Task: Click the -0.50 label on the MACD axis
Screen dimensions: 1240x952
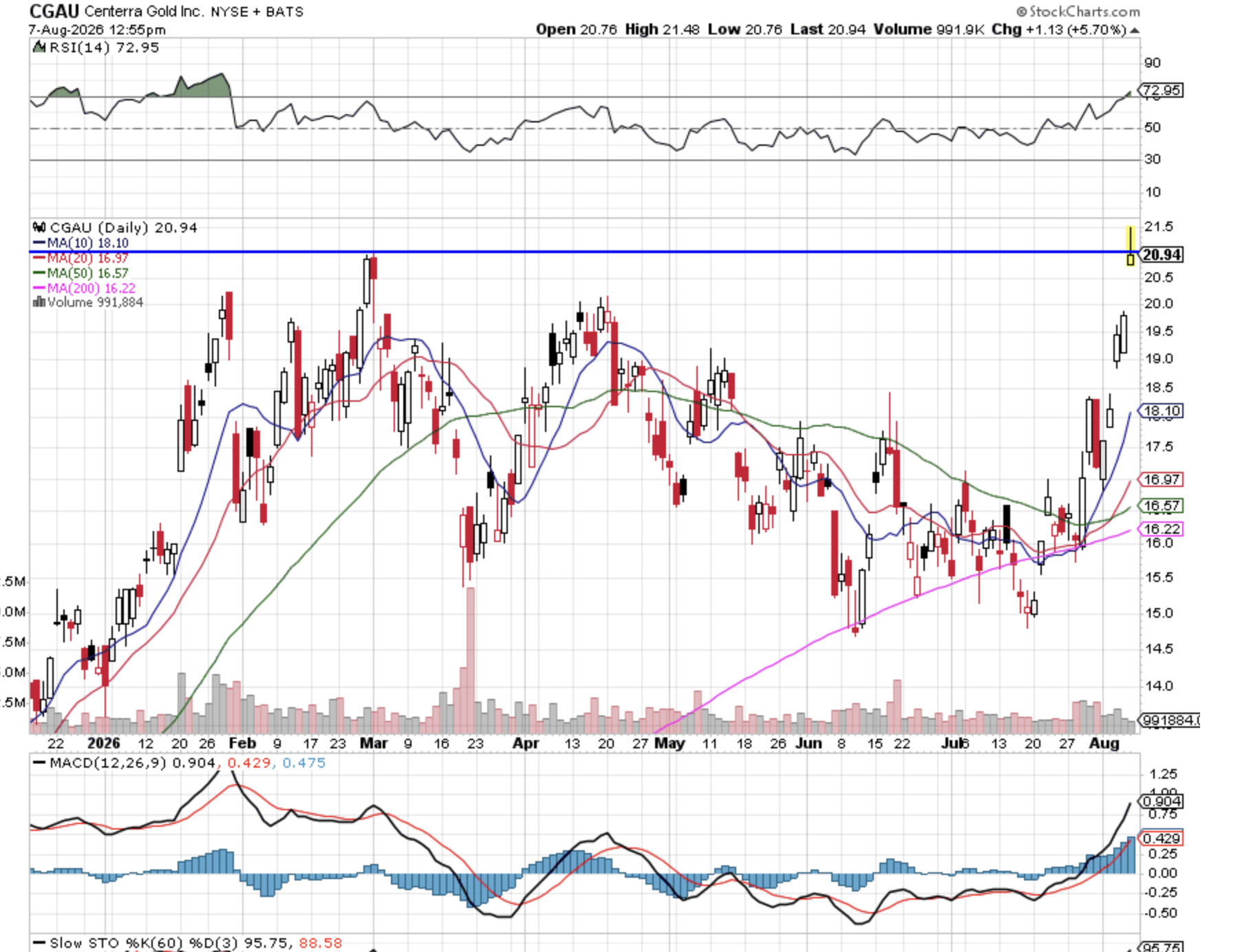Action: 1160,913
